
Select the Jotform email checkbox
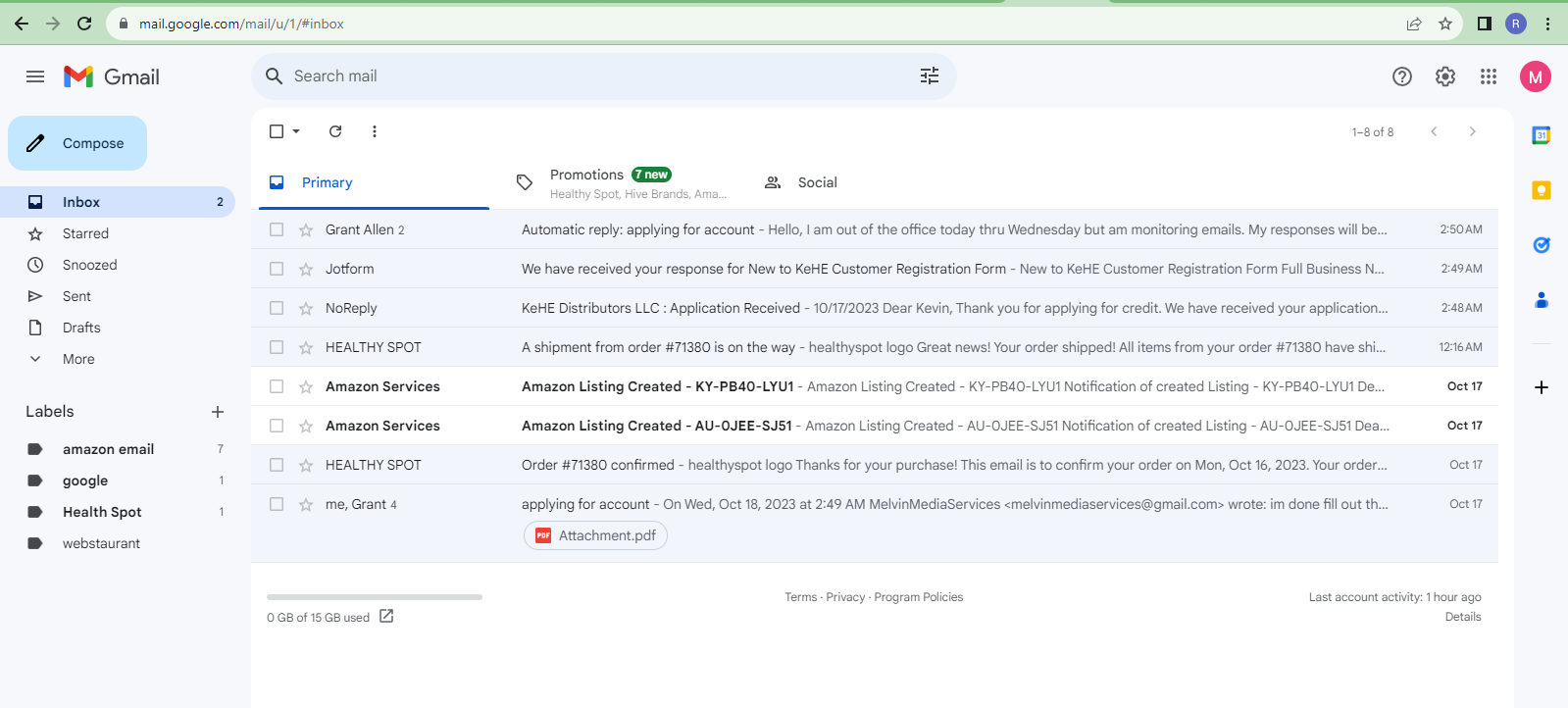(x=277, y=269)
